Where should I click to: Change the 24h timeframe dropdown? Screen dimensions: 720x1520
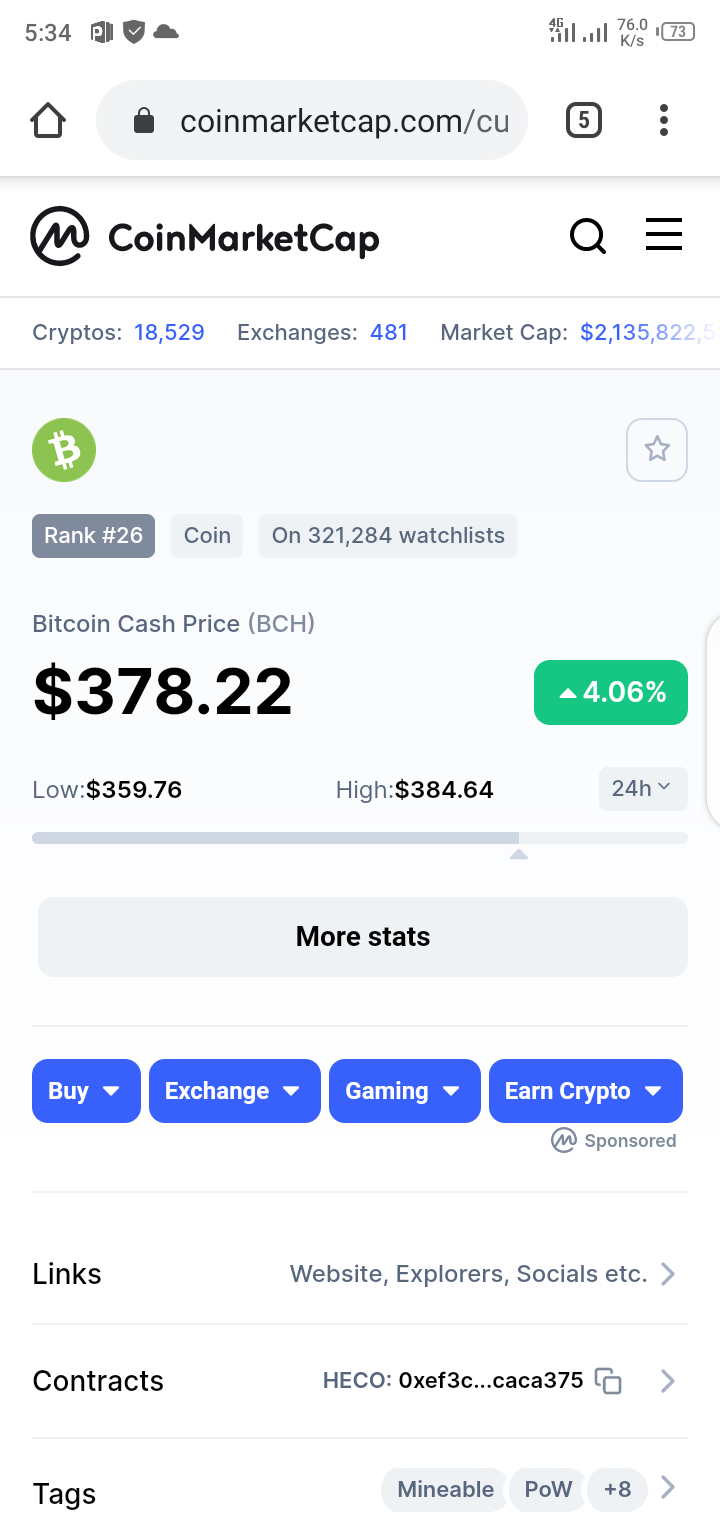[x=643, y=789]
